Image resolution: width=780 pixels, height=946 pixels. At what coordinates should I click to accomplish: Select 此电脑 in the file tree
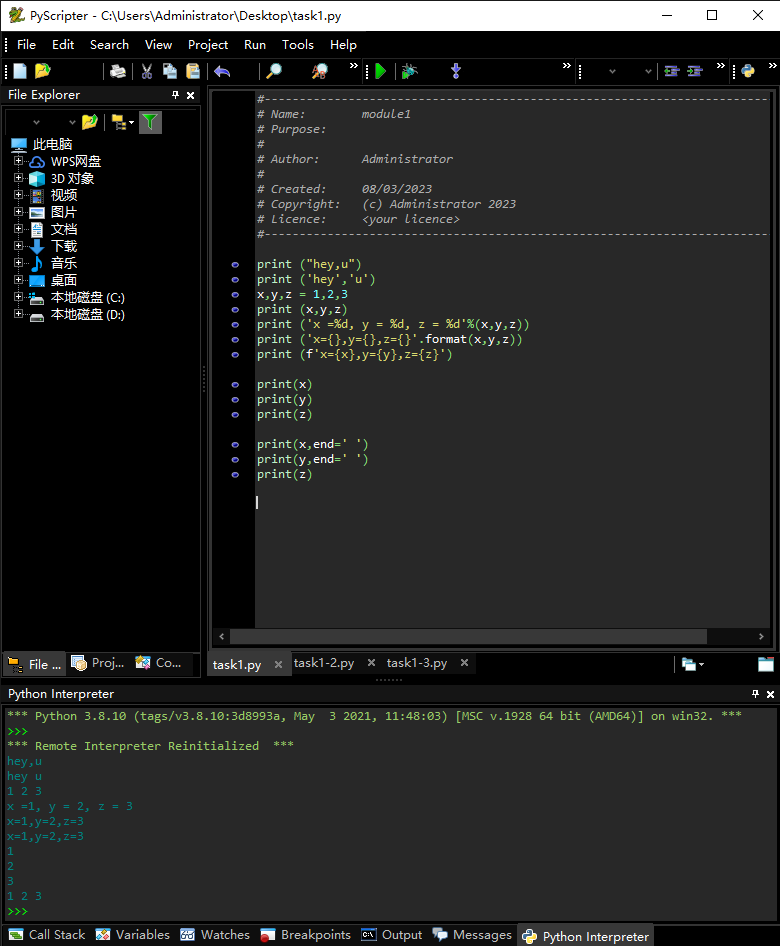52,144
